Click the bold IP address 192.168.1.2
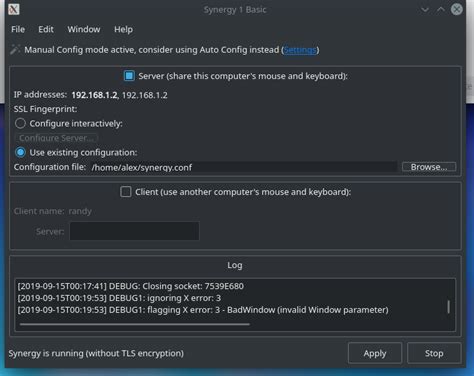 pos(94,95)
